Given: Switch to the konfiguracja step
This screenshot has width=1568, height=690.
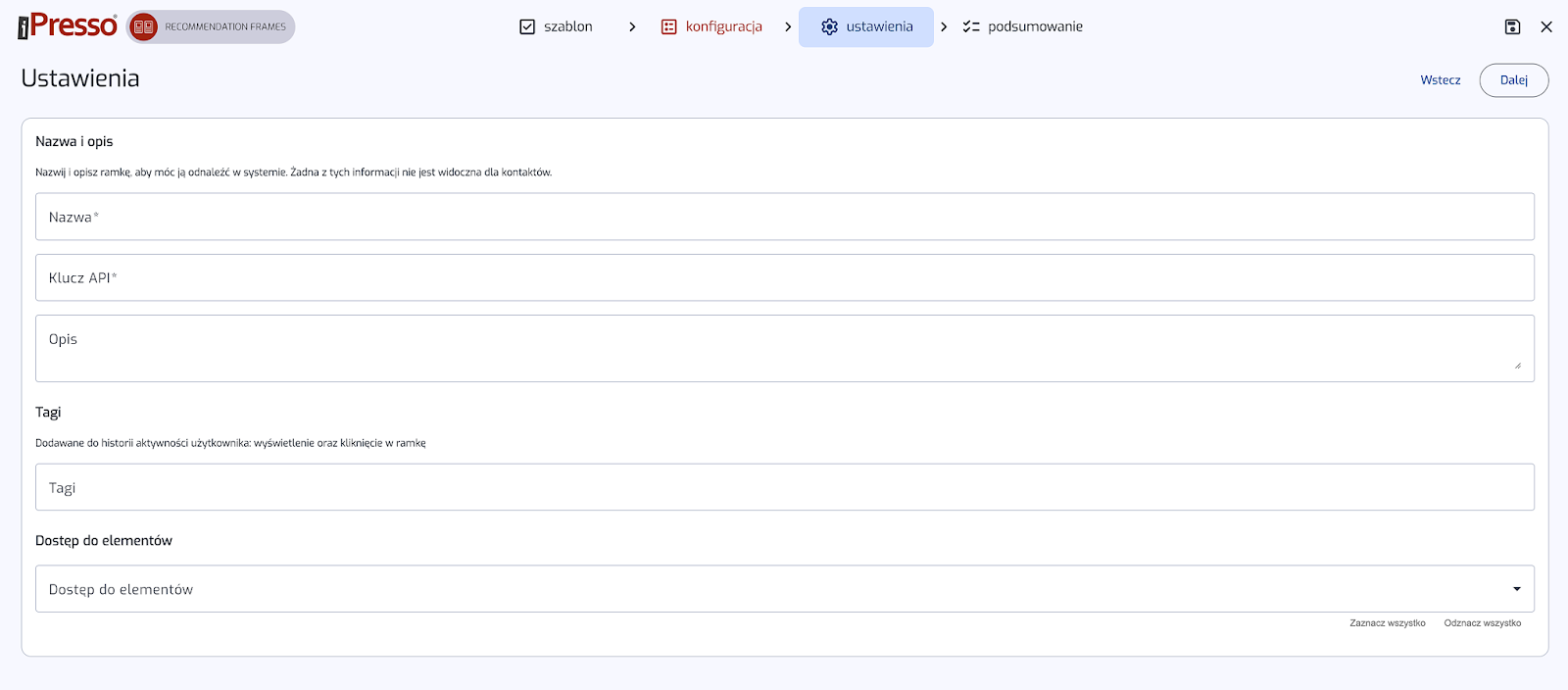Looking at the screenshot, I should pyautogui.click(x=723, y=27).
